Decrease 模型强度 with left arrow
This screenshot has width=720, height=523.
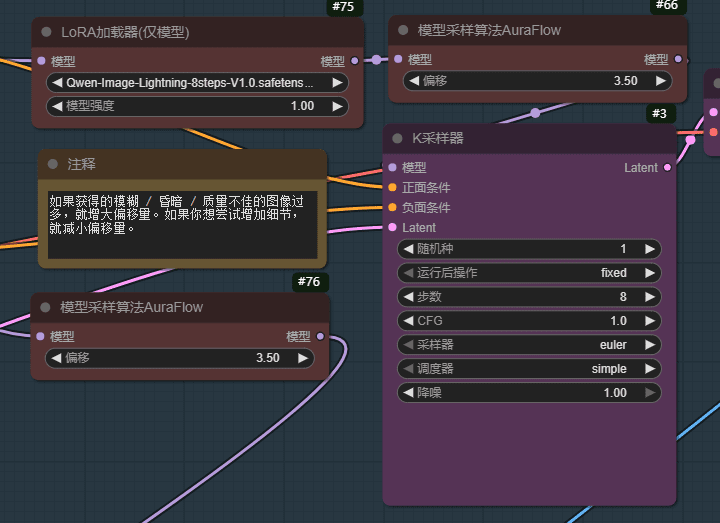click(x=57, y=106)
